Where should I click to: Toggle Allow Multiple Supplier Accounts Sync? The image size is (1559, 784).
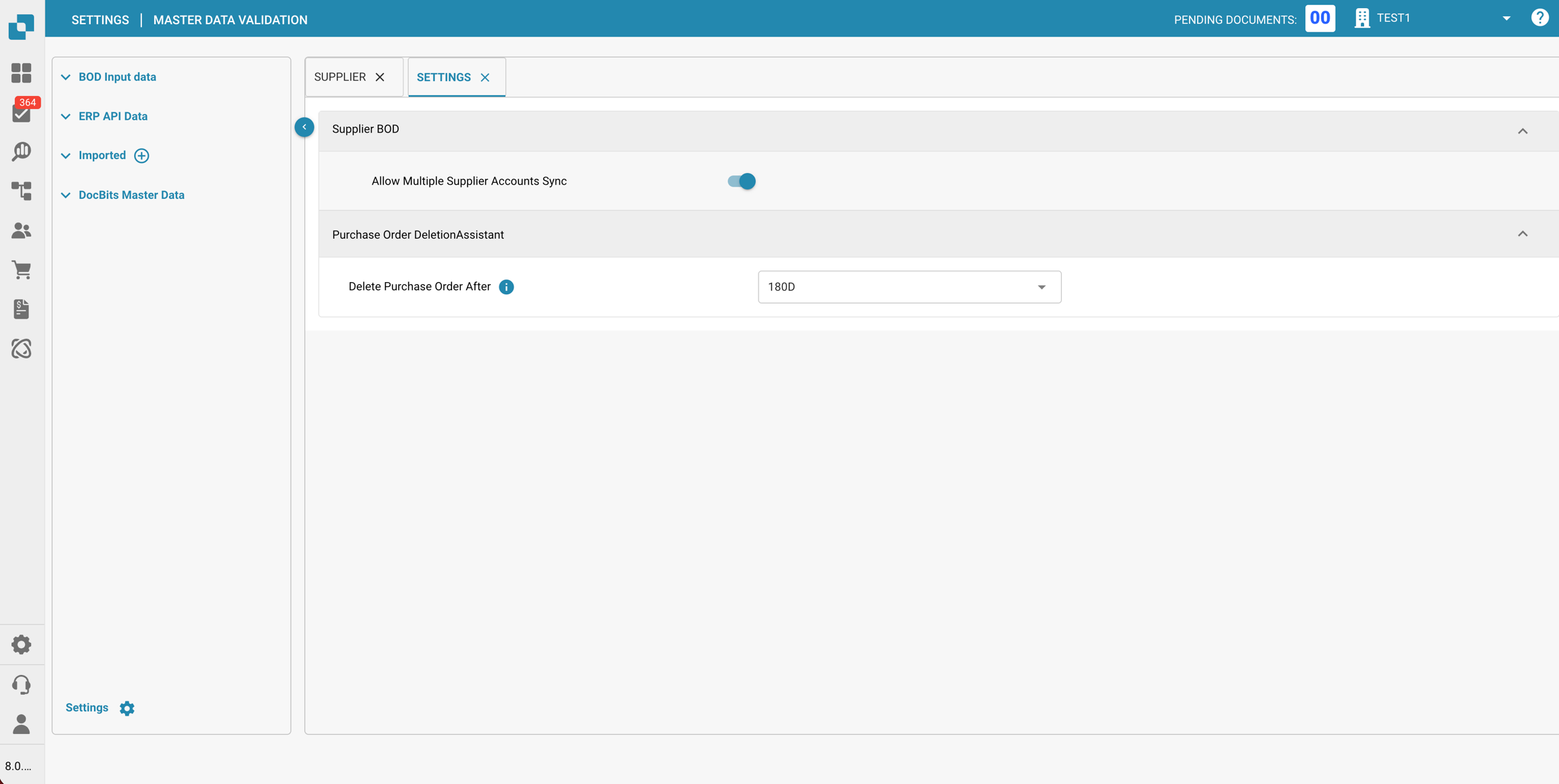tap(742, 181)
